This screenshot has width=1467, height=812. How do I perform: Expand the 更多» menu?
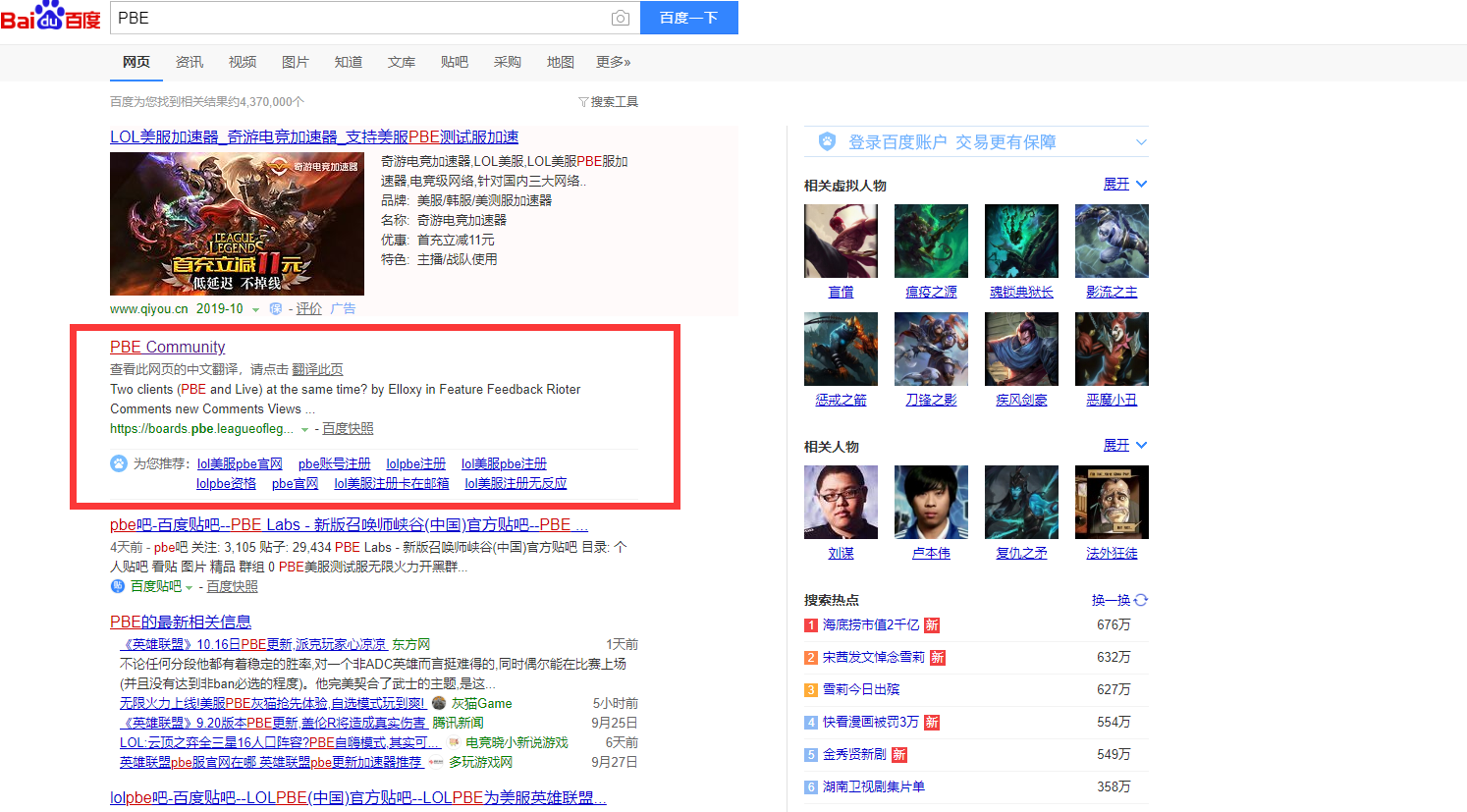(x=614, y=62)
